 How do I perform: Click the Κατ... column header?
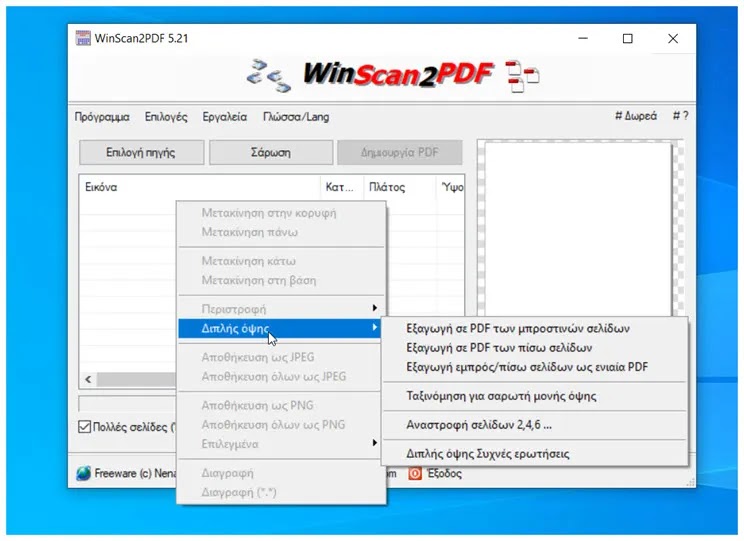[342, 187]
